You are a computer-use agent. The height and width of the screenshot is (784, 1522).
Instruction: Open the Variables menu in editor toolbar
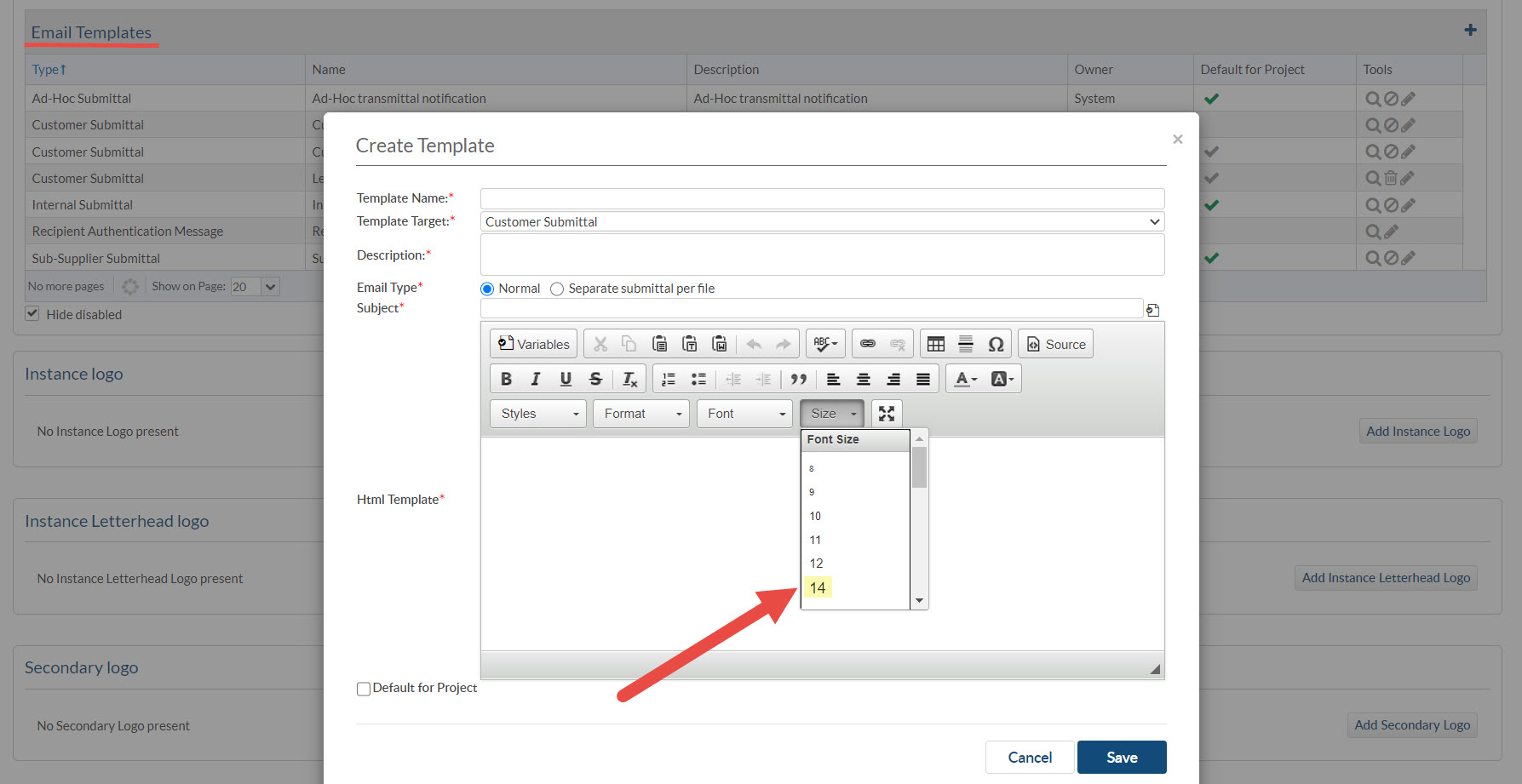533,344
